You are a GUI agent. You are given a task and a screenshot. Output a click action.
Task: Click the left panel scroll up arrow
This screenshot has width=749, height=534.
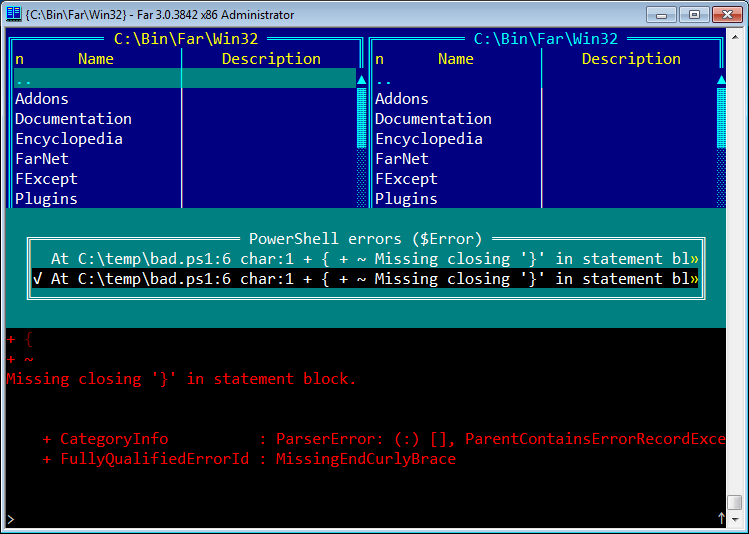point(362,79)
